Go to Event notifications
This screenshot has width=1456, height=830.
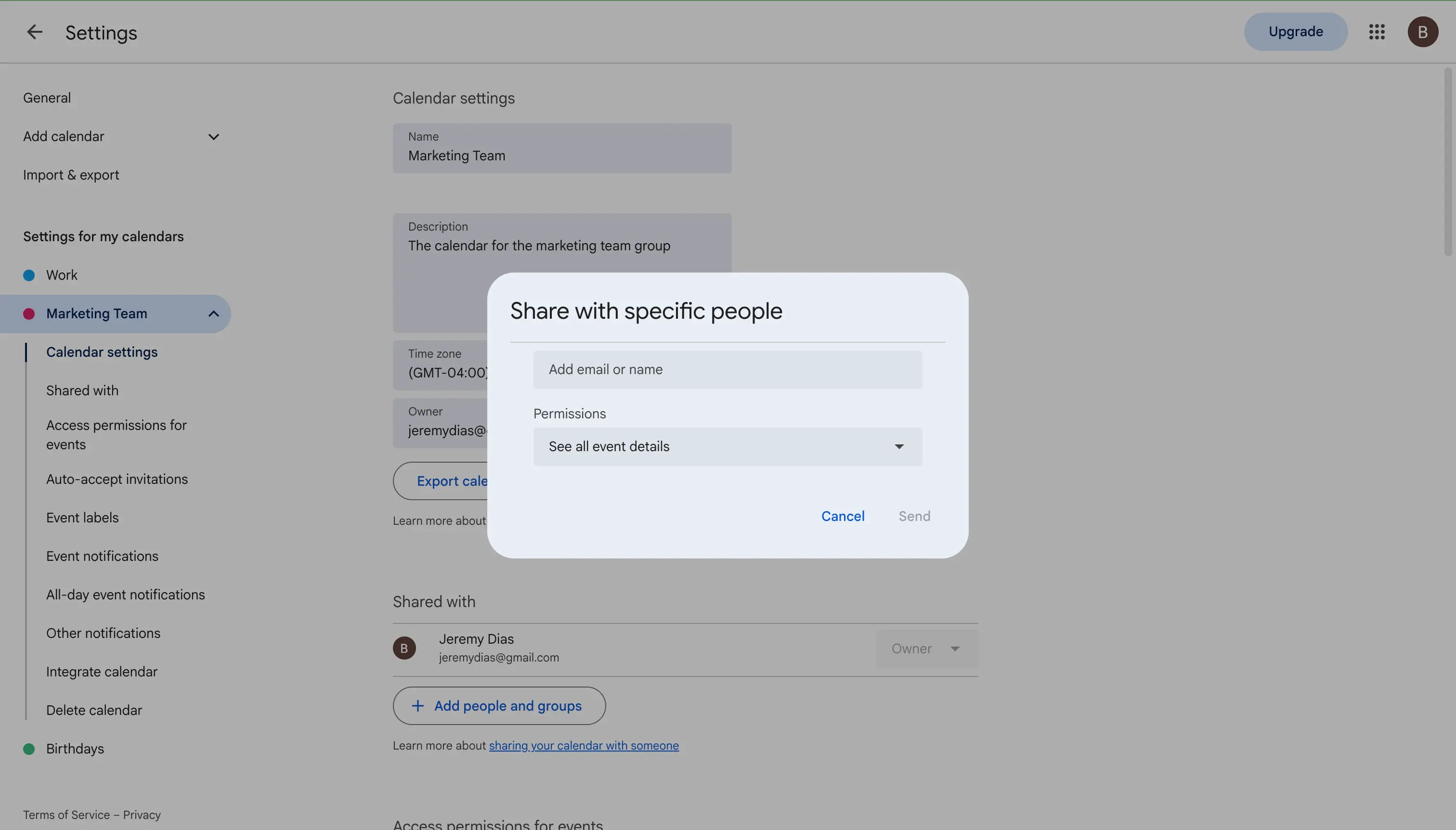click(x=102, y=557)
